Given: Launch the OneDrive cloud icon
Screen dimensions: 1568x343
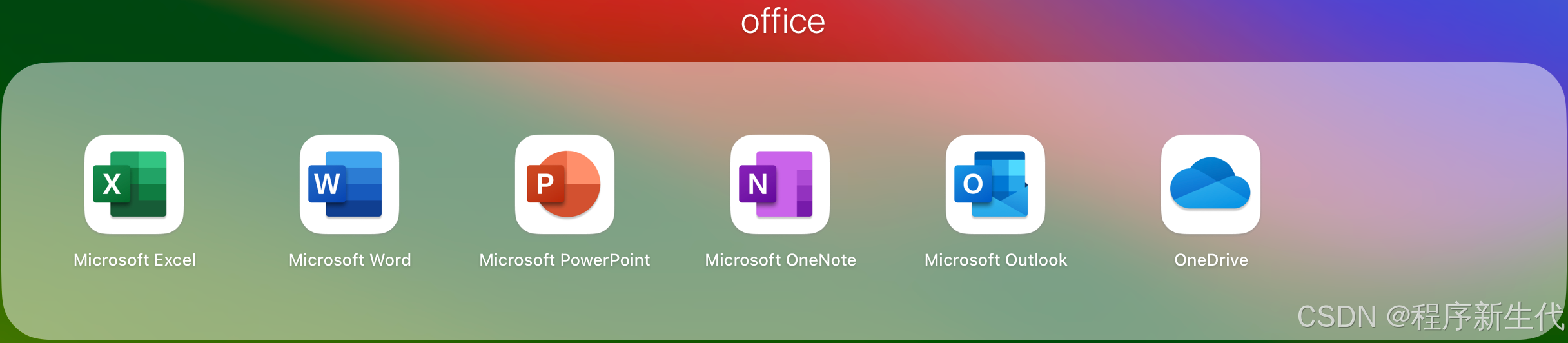Looking at the screenshot, I should (1211, 184).
